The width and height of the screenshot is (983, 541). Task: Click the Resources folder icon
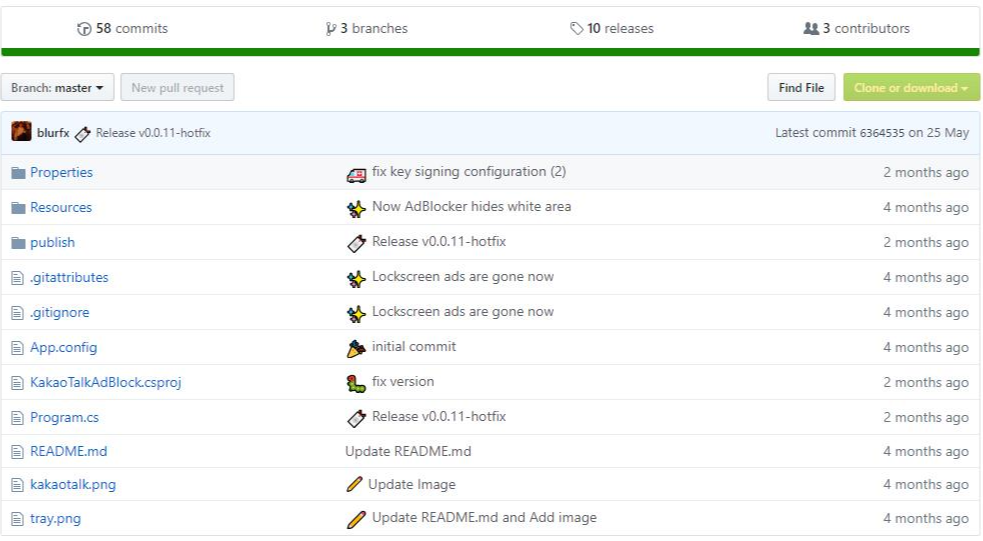point(18,208)
